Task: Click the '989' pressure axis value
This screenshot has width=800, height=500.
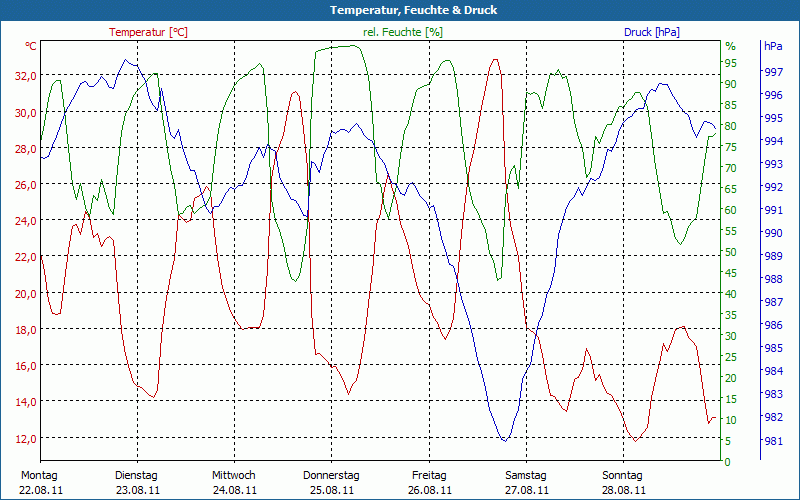Action: 774,256
